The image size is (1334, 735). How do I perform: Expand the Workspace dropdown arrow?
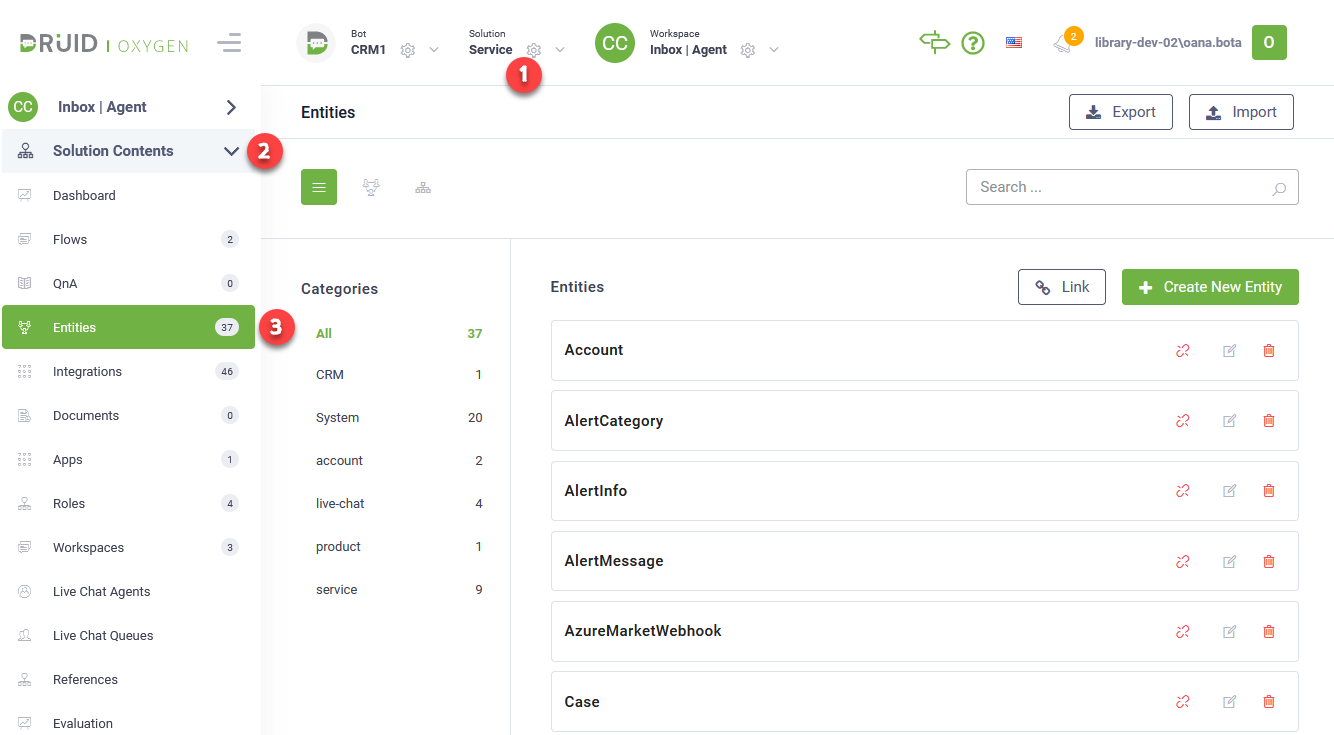point(774,50)
